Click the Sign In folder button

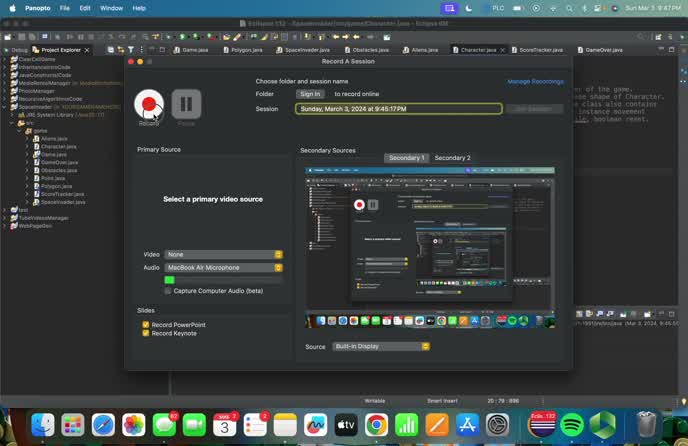point(310,94)
